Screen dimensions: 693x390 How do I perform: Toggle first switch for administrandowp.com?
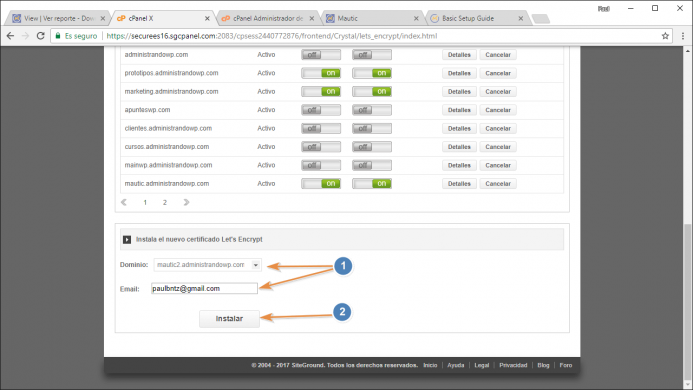click(x=321, y=55)
